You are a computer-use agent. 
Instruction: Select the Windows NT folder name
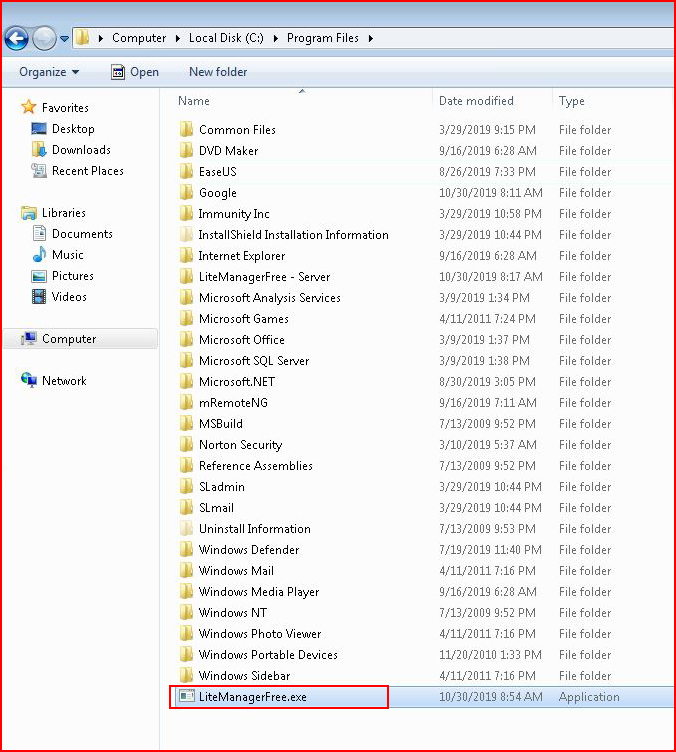(233, 612)
